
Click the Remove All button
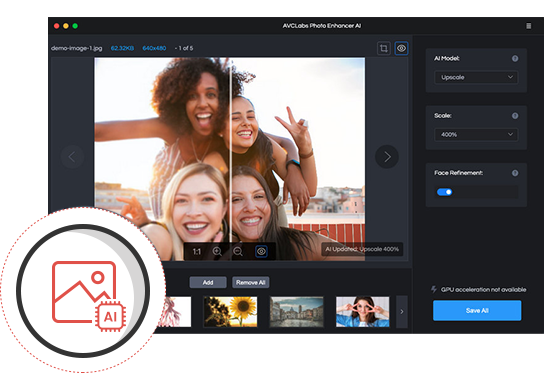pyautogui.click(x=251, y=282)
